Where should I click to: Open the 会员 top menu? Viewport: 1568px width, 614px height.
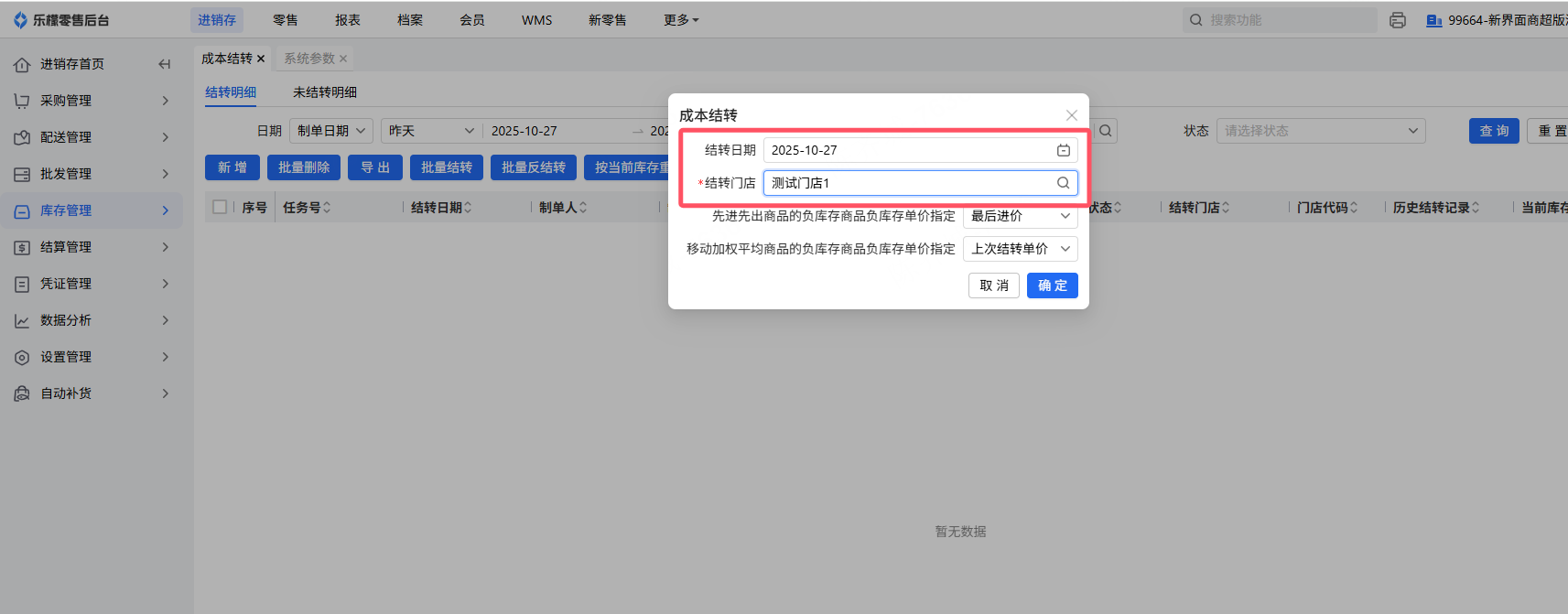click(472, 20)
